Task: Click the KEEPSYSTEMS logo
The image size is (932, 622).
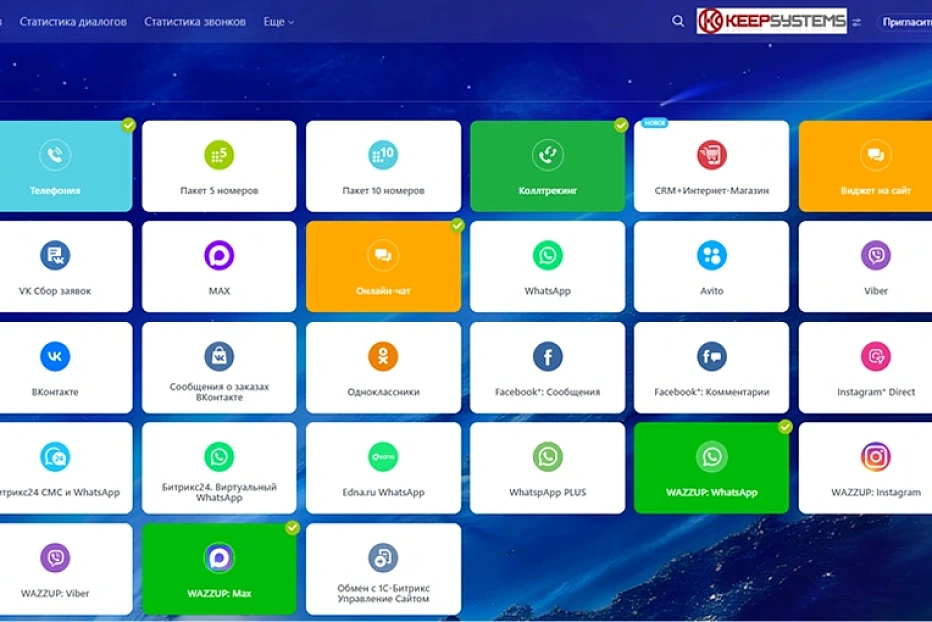Action: coord(771,21)
